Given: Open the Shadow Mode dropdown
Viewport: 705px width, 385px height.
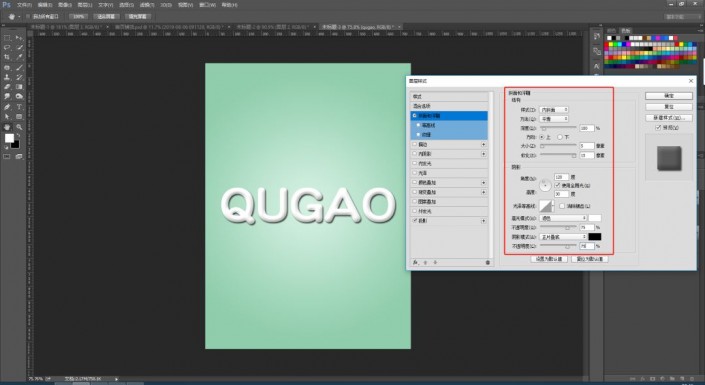Looking at the screenshot, I should pos(563,237).
